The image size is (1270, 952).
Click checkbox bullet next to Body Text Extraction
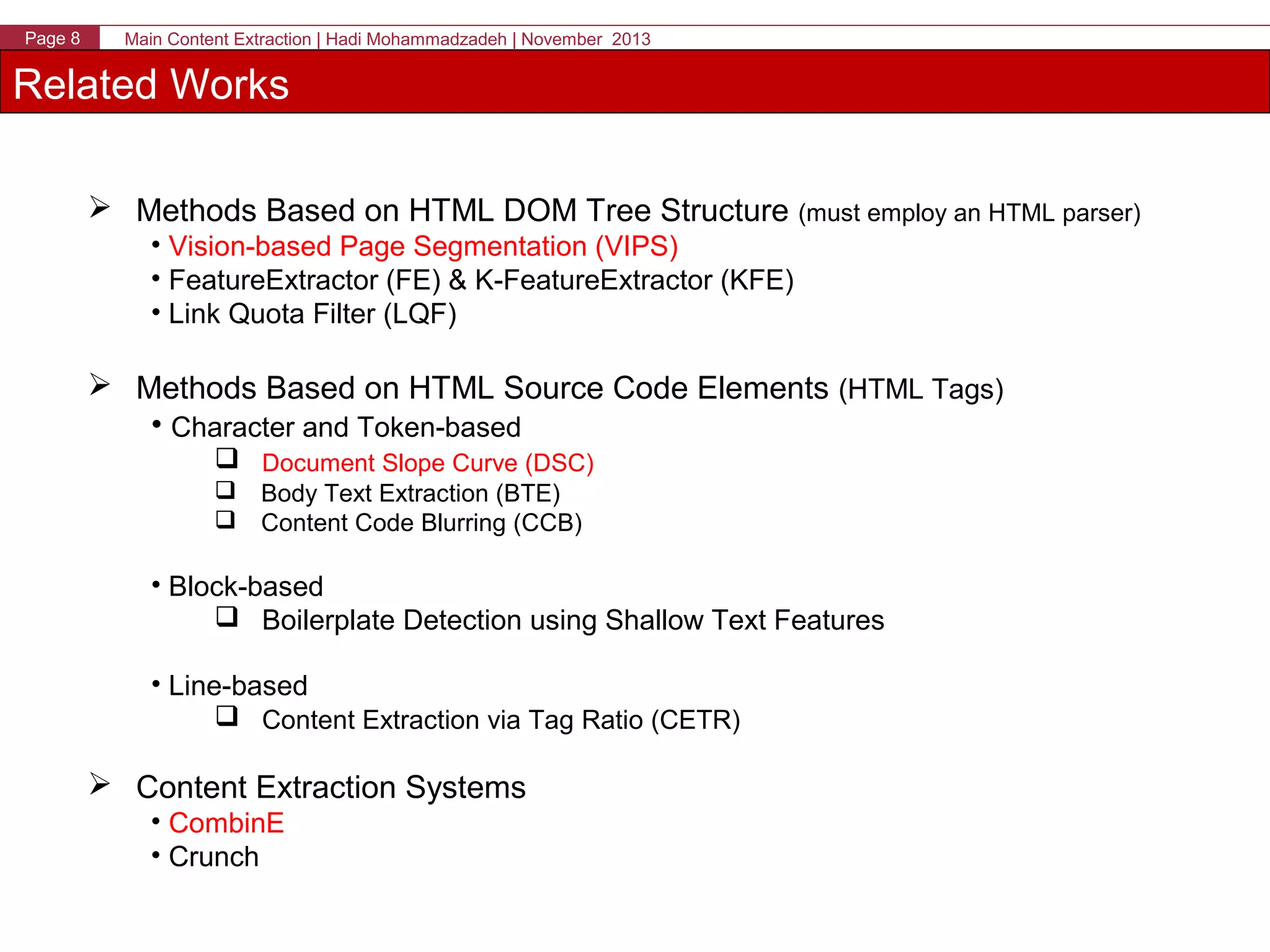click(226, 490)
